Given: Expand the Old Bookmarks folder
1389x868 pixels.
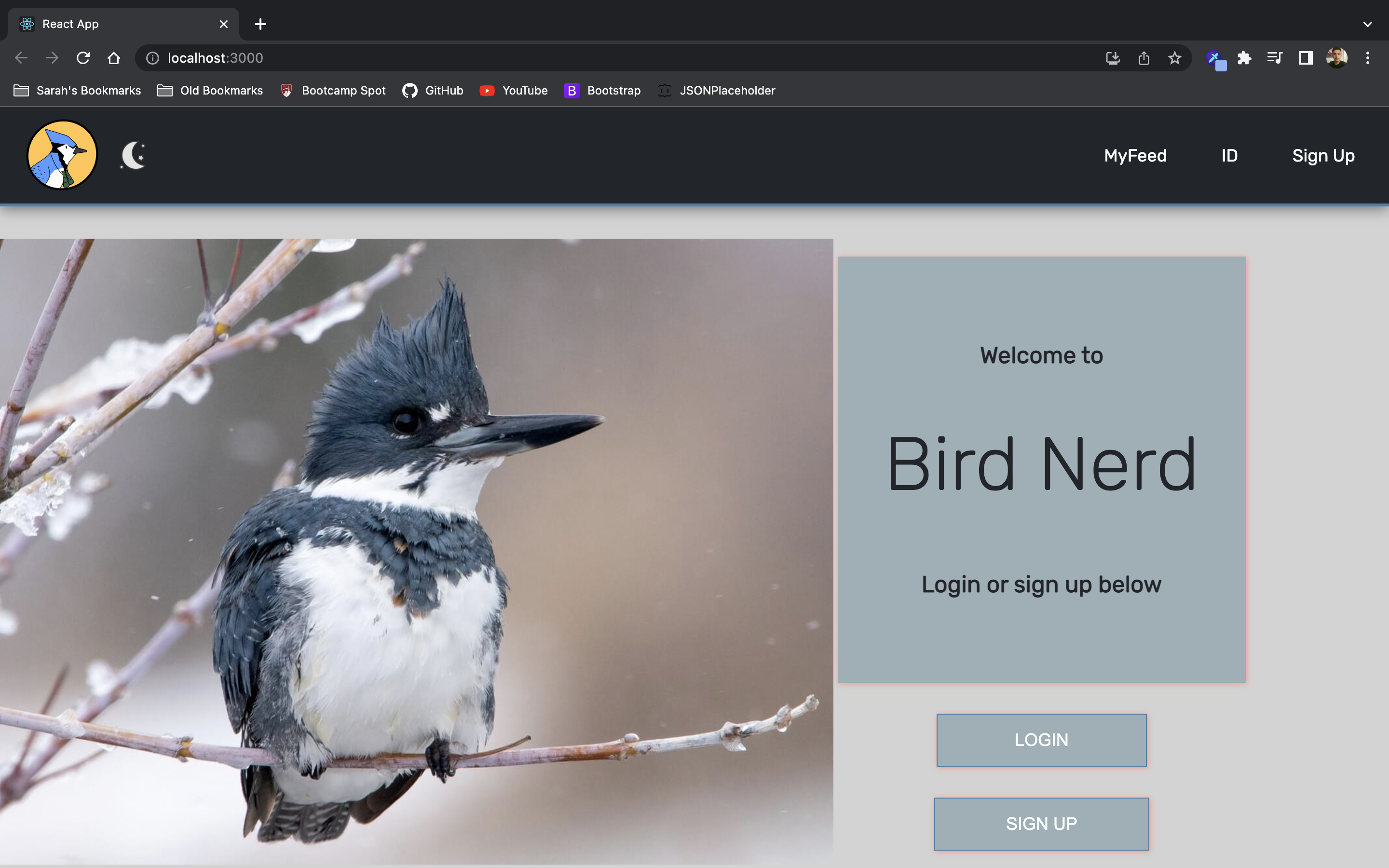Looking at the screenshot, I should point(209,90).
